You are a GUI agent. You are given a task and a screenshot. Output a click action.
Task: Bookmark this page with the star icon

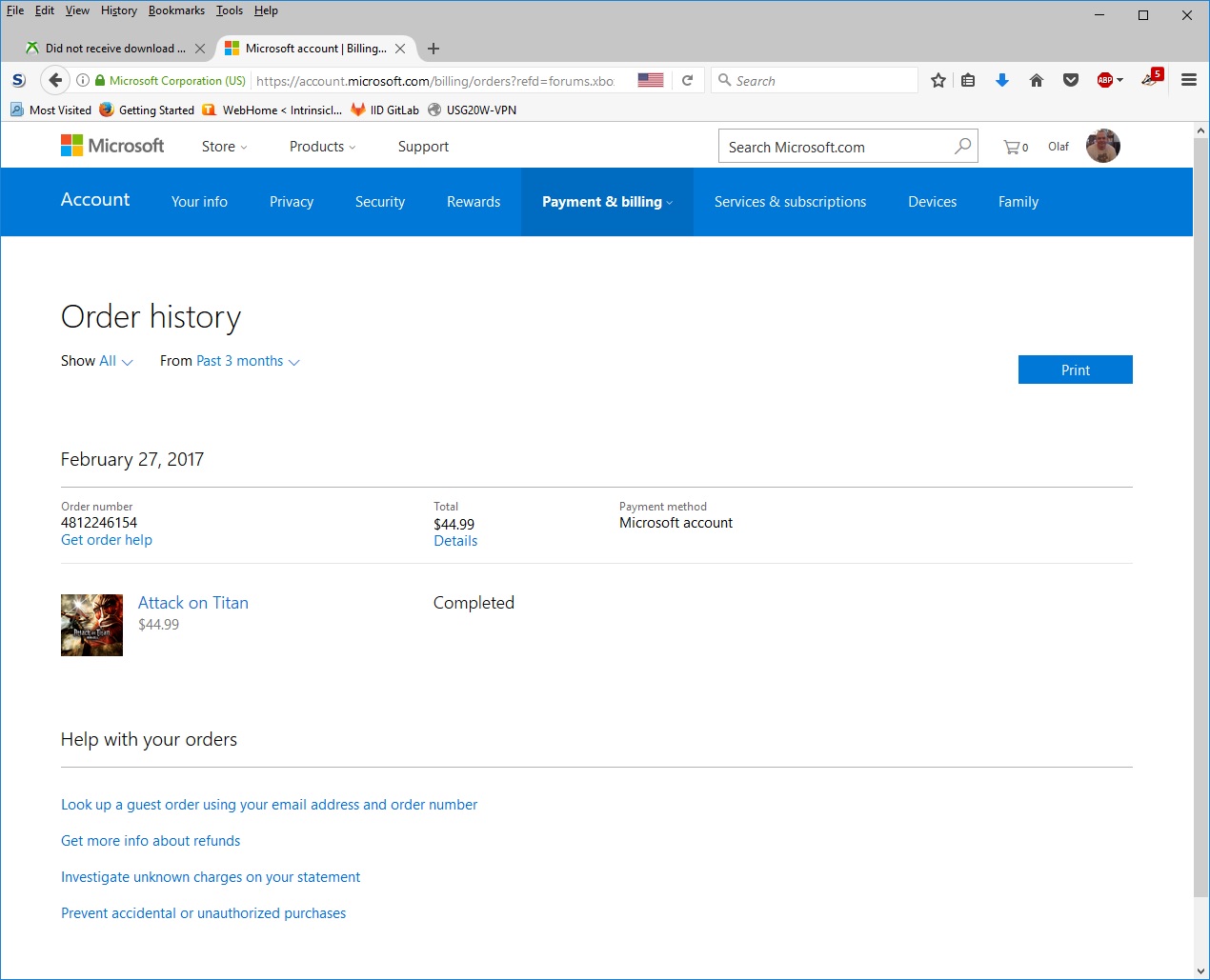pyautogui.click(x=938, y=80)
